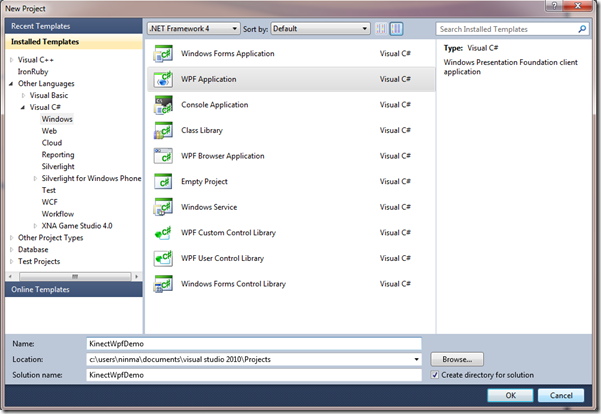Image resolution: width=601 pixels, height=414 pixels.
Task: Click the WPF Application template icon
Action: 161,80
